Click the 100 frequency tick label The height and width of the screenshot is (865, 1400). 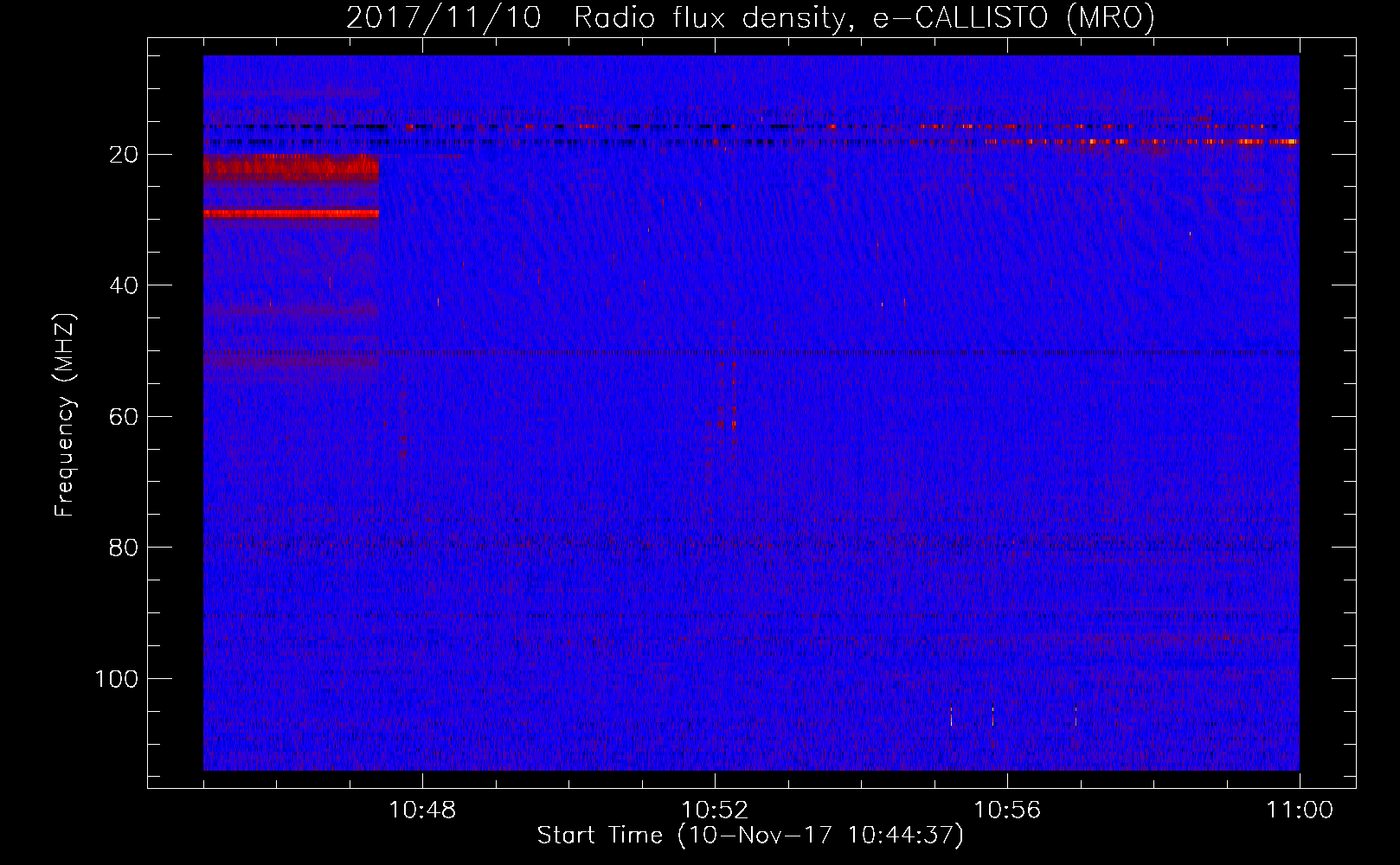click(x=116, y=679)
